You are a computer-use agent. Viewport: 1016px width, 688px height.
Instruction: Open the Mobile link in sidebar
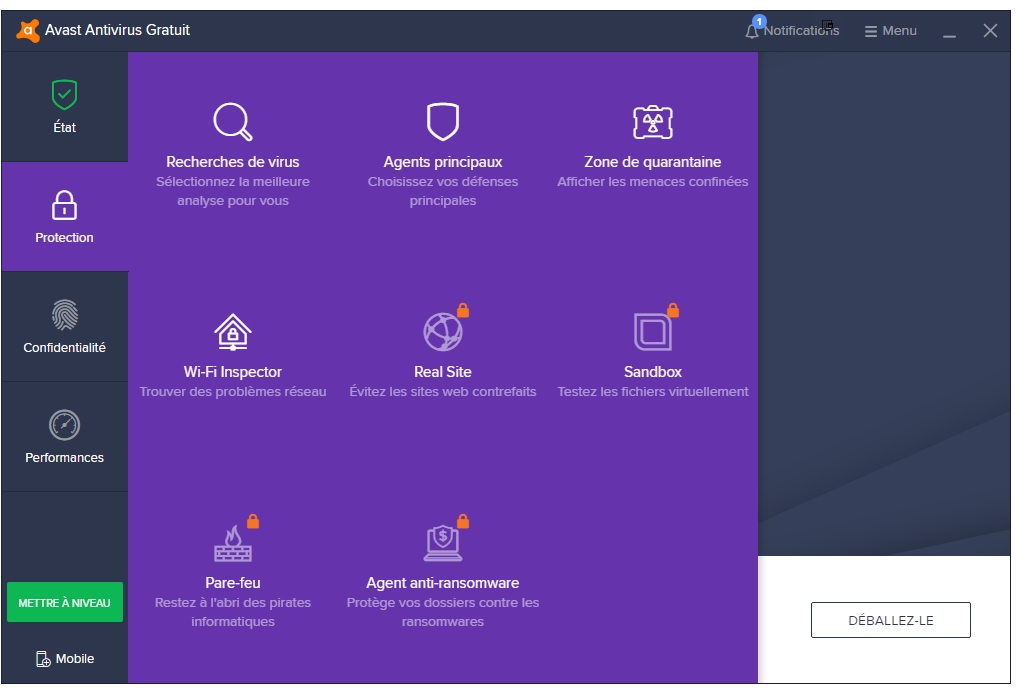pos(64,659)
